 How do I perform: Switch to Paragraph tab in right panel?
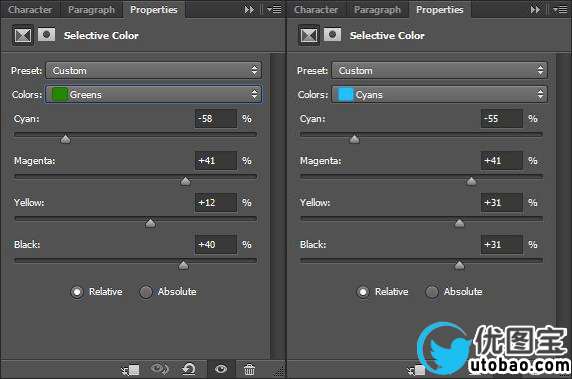click(377, 9)
